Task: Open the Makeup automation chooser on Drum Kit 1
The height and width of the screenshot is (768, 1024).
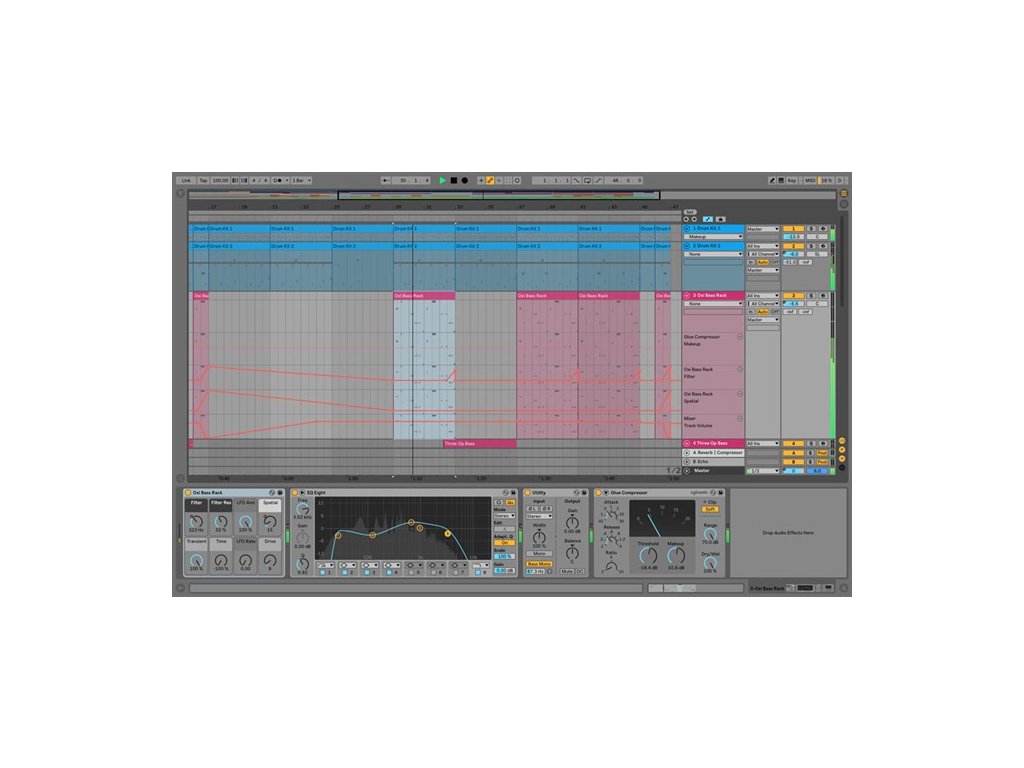Action: 713,236
